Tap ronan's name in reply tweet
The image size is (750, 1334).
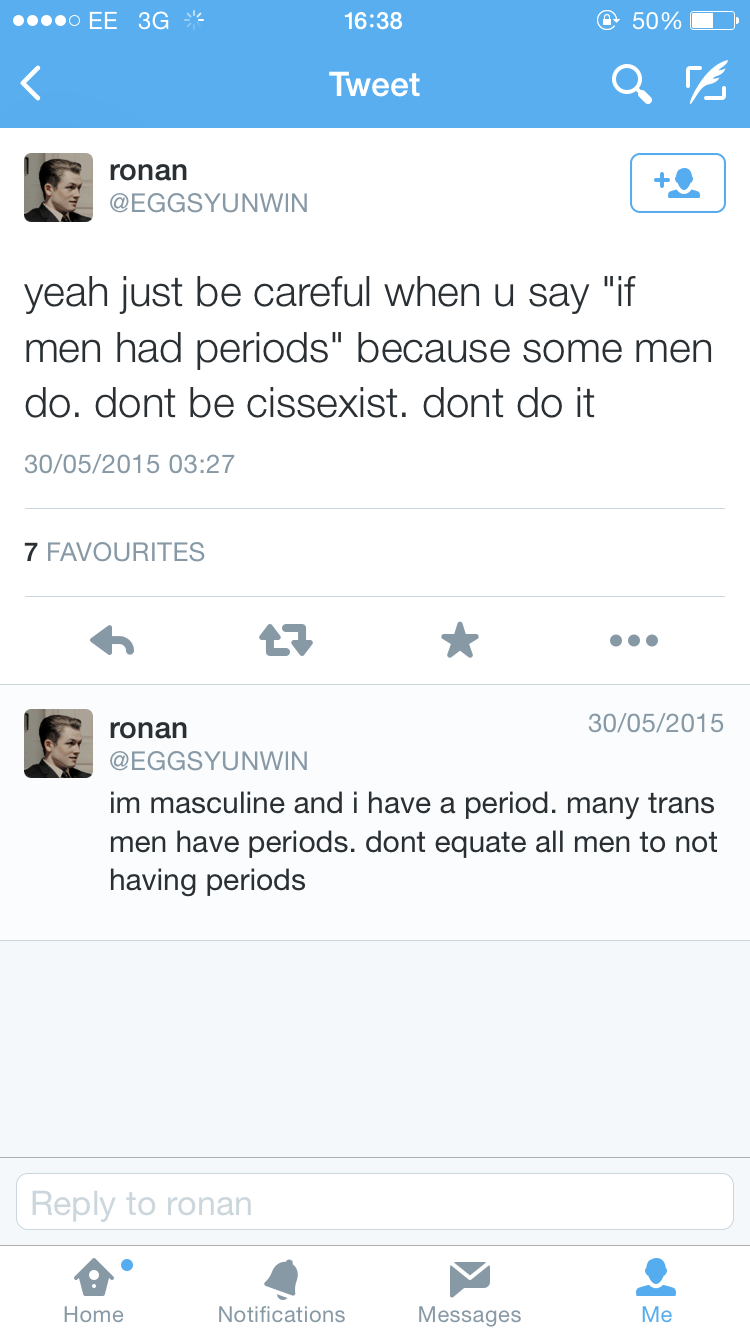tap(148, 727)
